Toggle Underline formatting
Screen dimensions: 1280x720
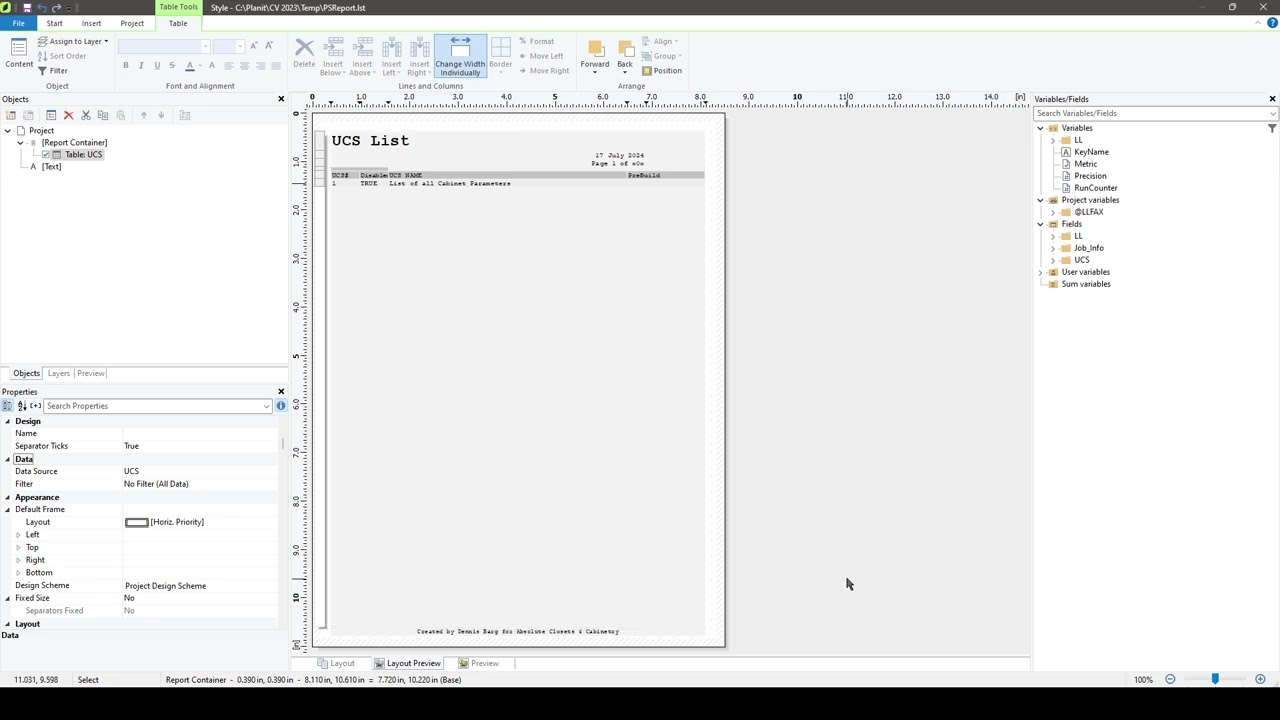[x=156, y=66]
